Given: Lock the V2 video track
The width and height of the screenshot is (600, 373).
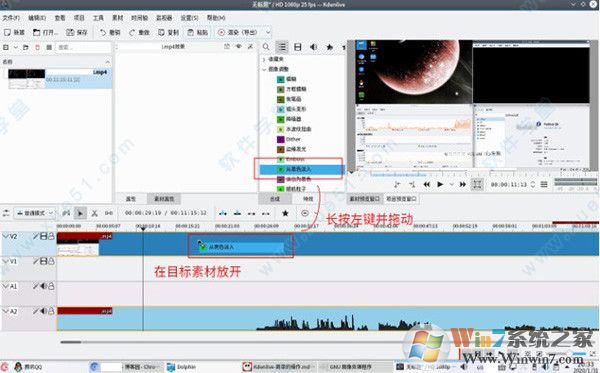Looking at the screenshot, I should click(x=51, y=236).
